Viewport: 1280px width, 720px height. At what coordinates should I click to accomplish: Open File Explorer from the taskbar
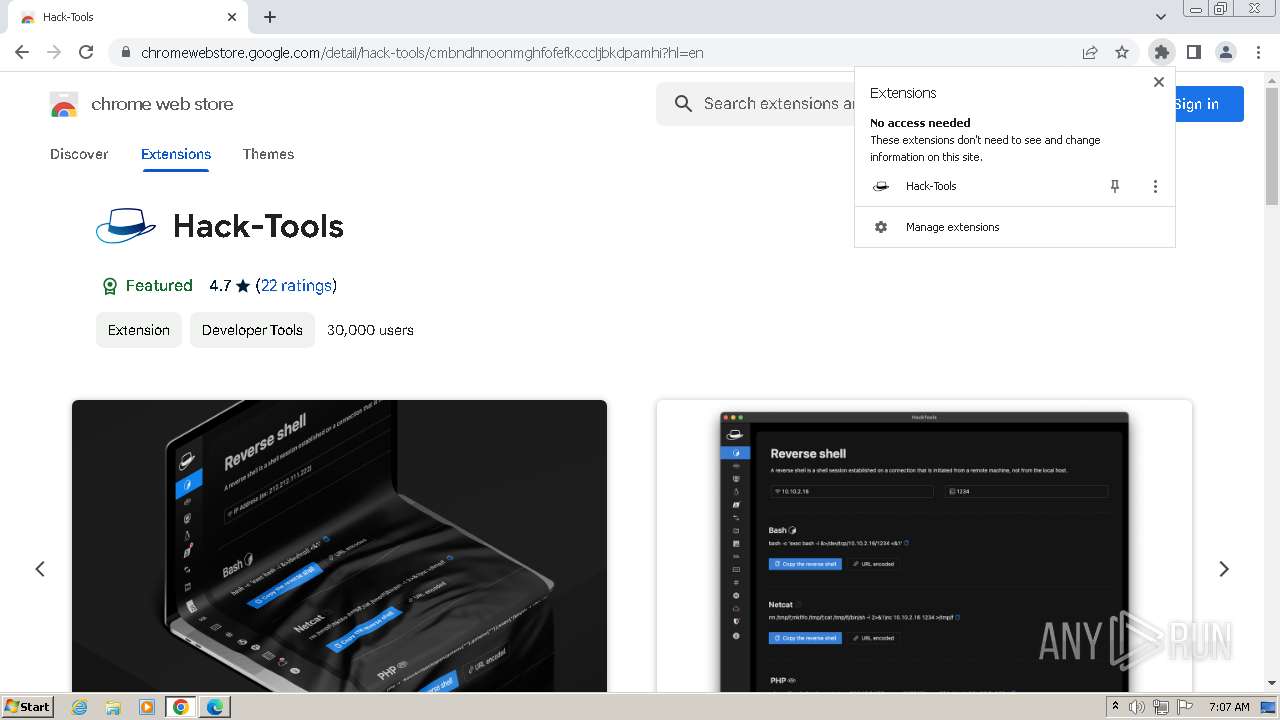click(112, 707)
